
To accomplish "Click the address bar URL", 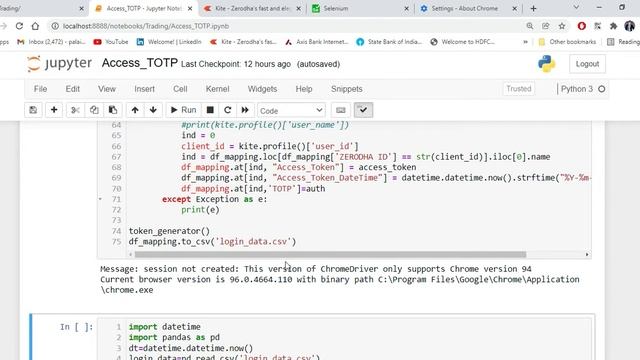I will [146, 26].
